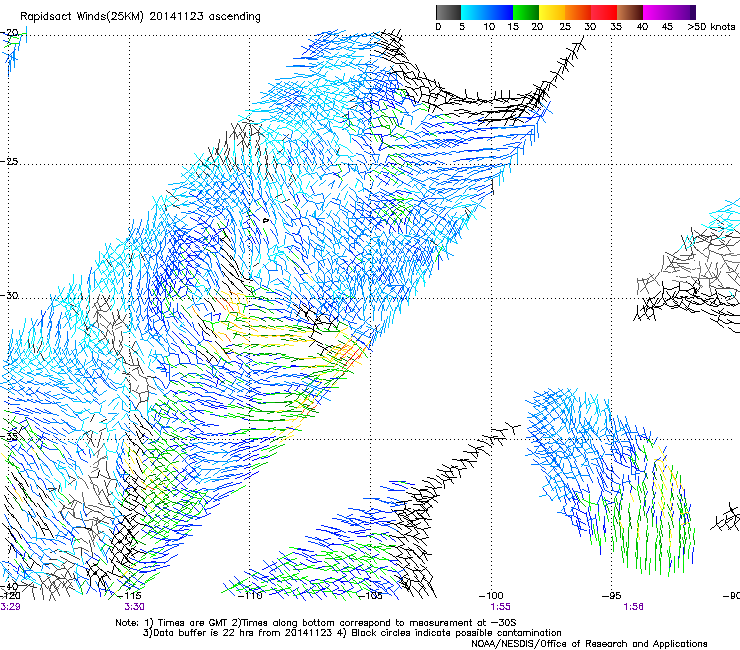Click the 'NOAA/NESDIS/Office of Research and Applications' credit
This screenshot has width=740, height=650.
tap(589, 643)
